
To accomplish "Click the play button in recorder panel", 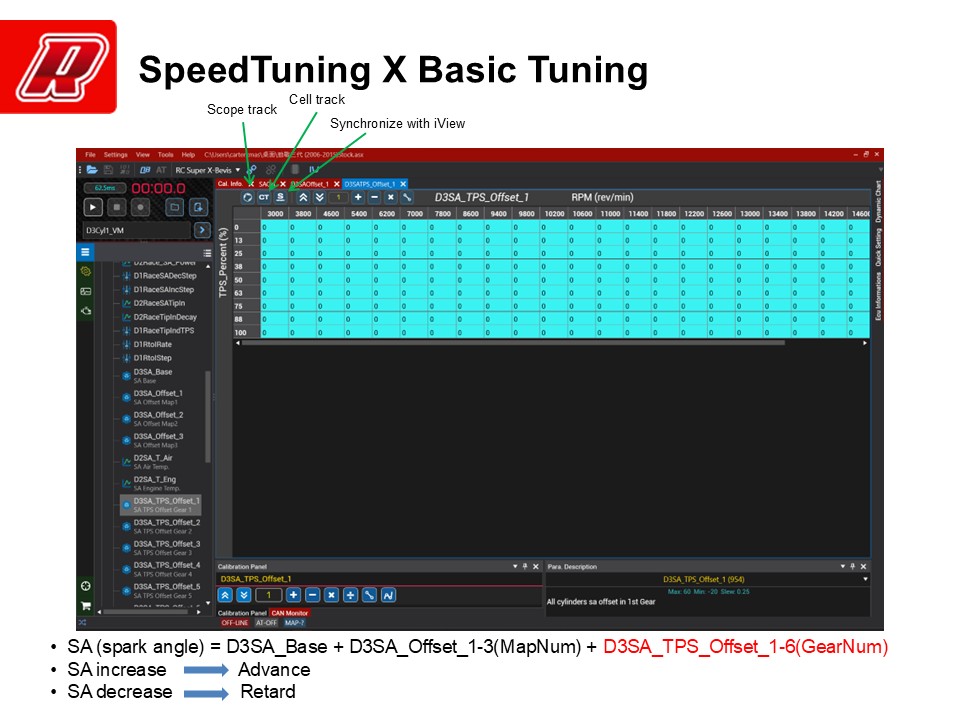I will pos(93,207).
